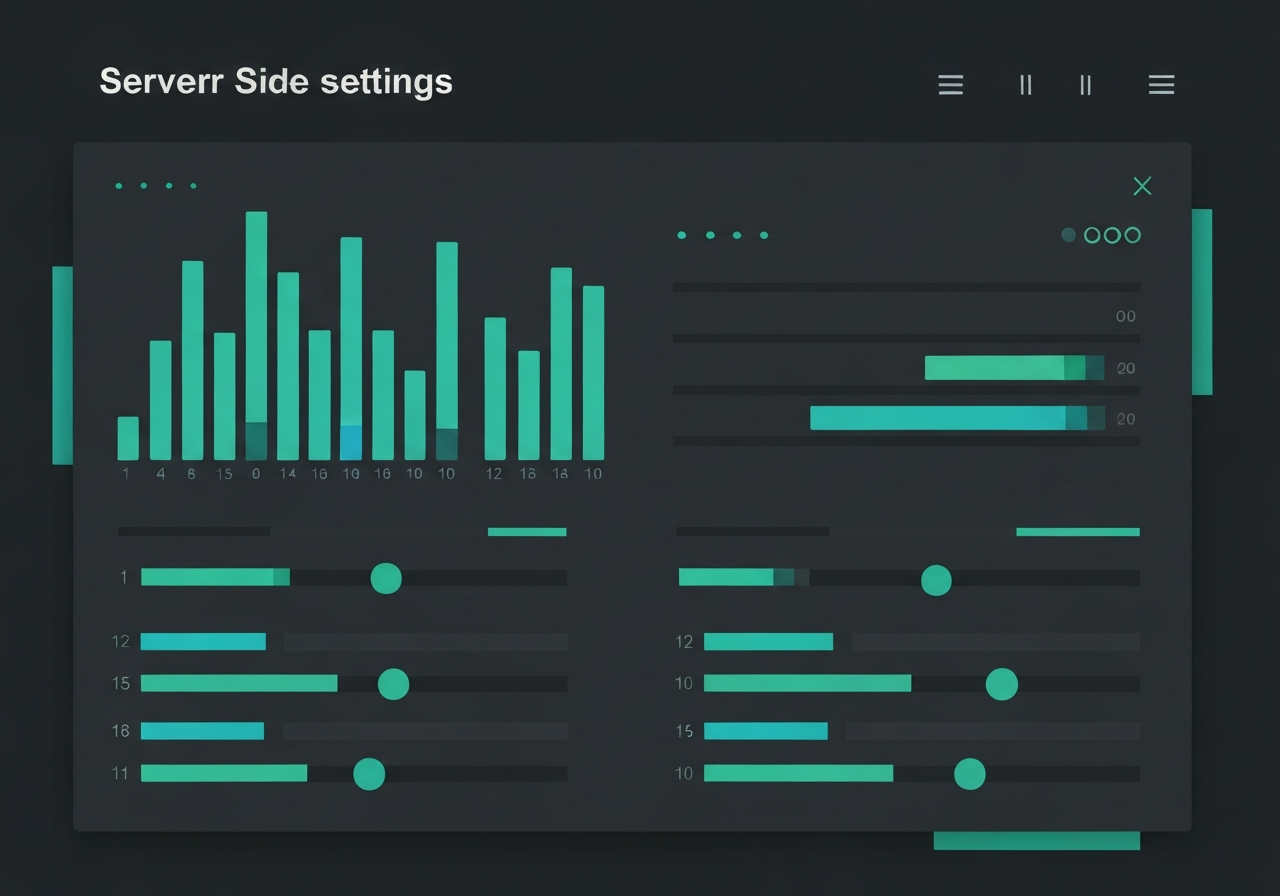Viewport: 1280px width, 896px height.
Task: Click the second pause-style double bar icon
Action: pos(1085,85)
